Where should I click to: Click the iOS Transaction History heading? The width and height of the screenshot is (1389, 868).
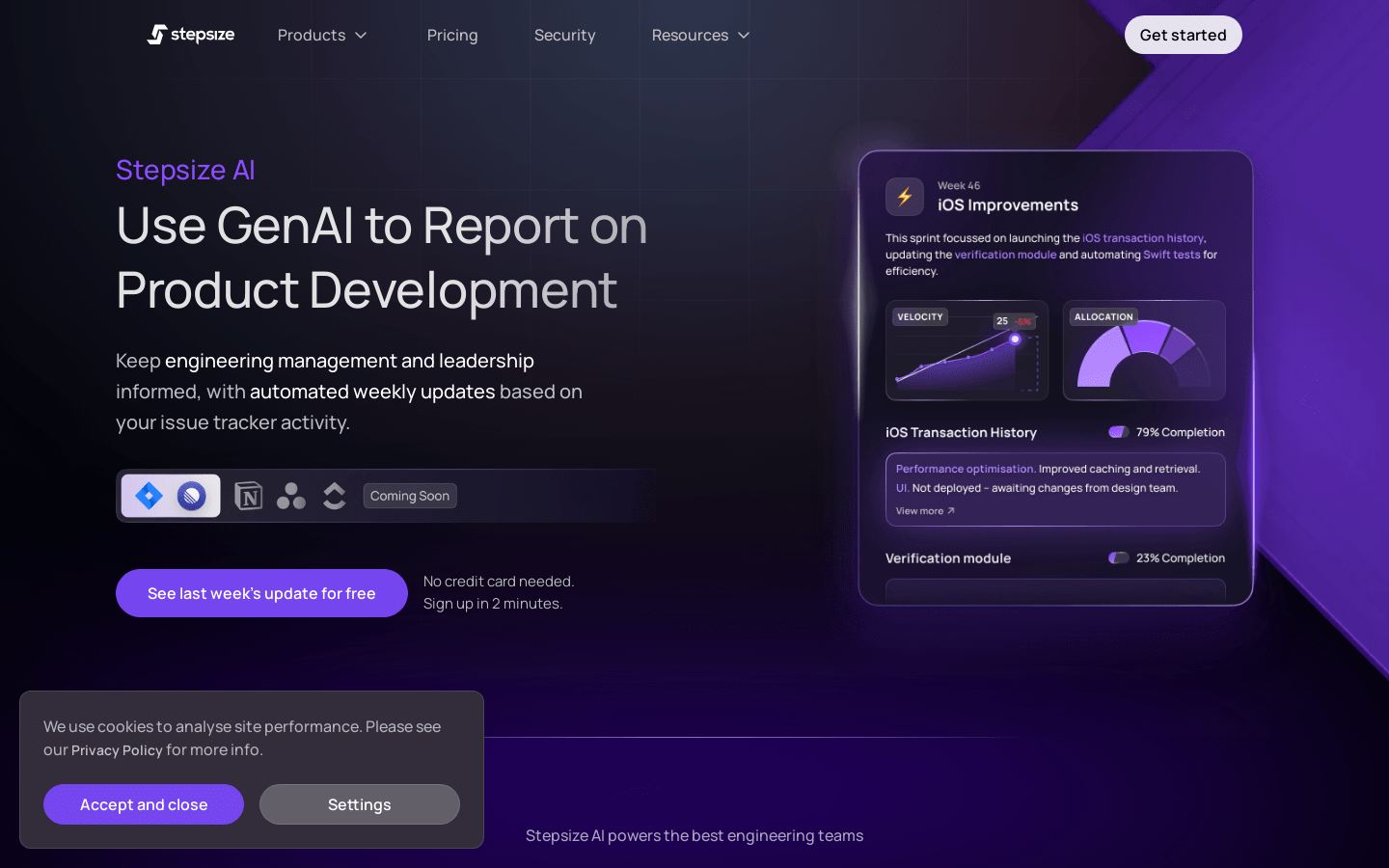coord(961,433)
